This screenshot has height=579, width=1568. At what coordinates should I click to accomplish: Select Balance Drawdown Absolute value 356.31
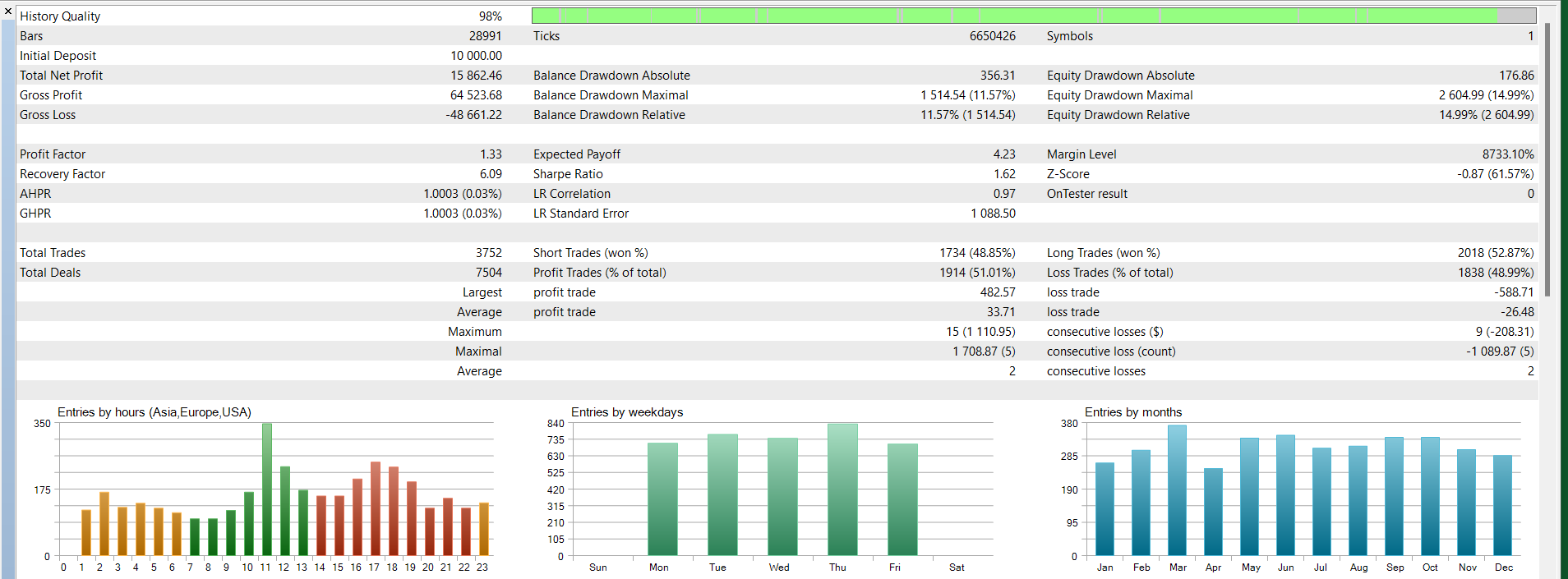click(998, 76)
